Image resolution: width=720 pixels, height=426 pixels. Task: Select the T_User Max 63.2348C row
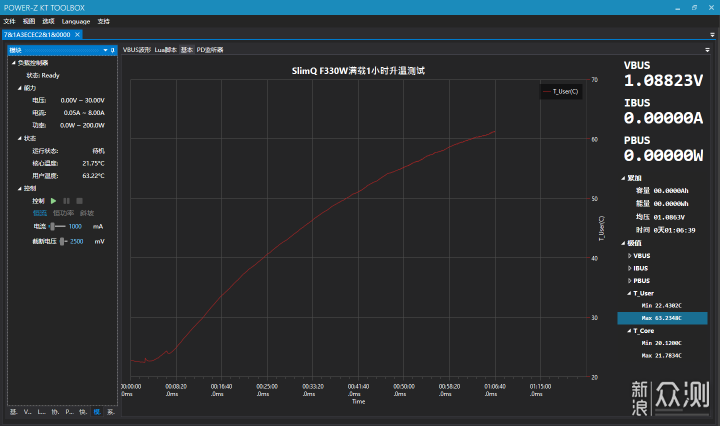coord(662,318)
